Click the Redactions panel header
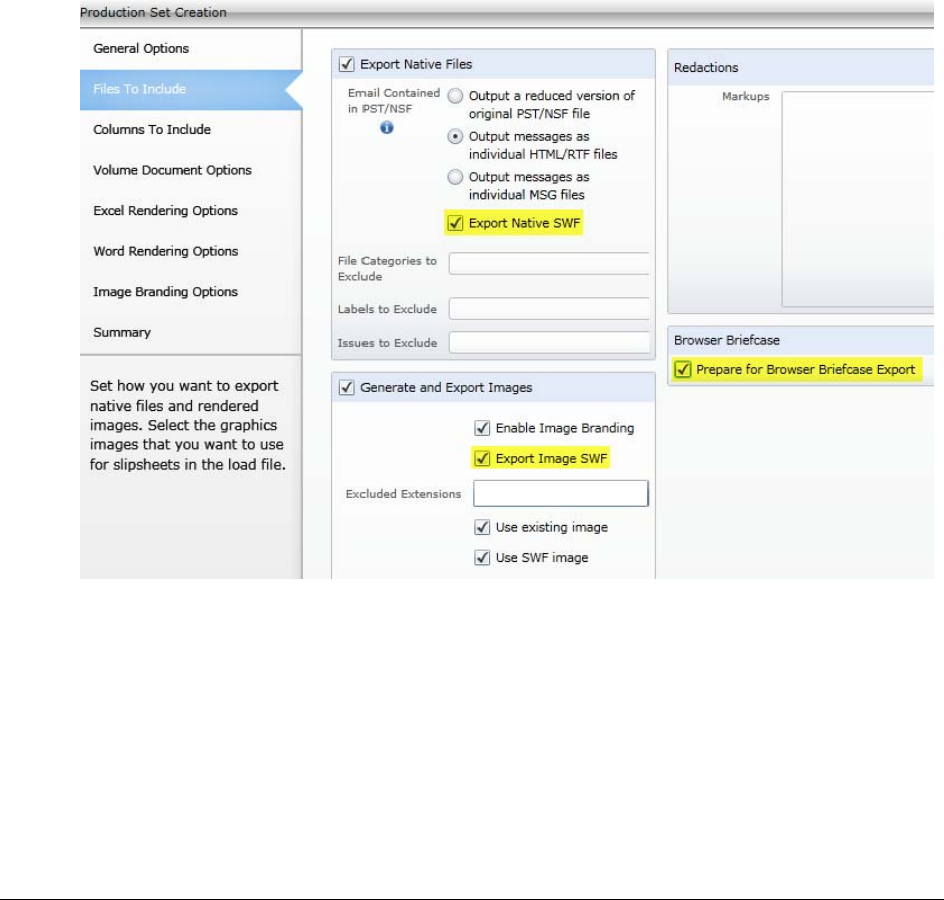This screenshot has width=944, height=900. (x=801, y=67)
